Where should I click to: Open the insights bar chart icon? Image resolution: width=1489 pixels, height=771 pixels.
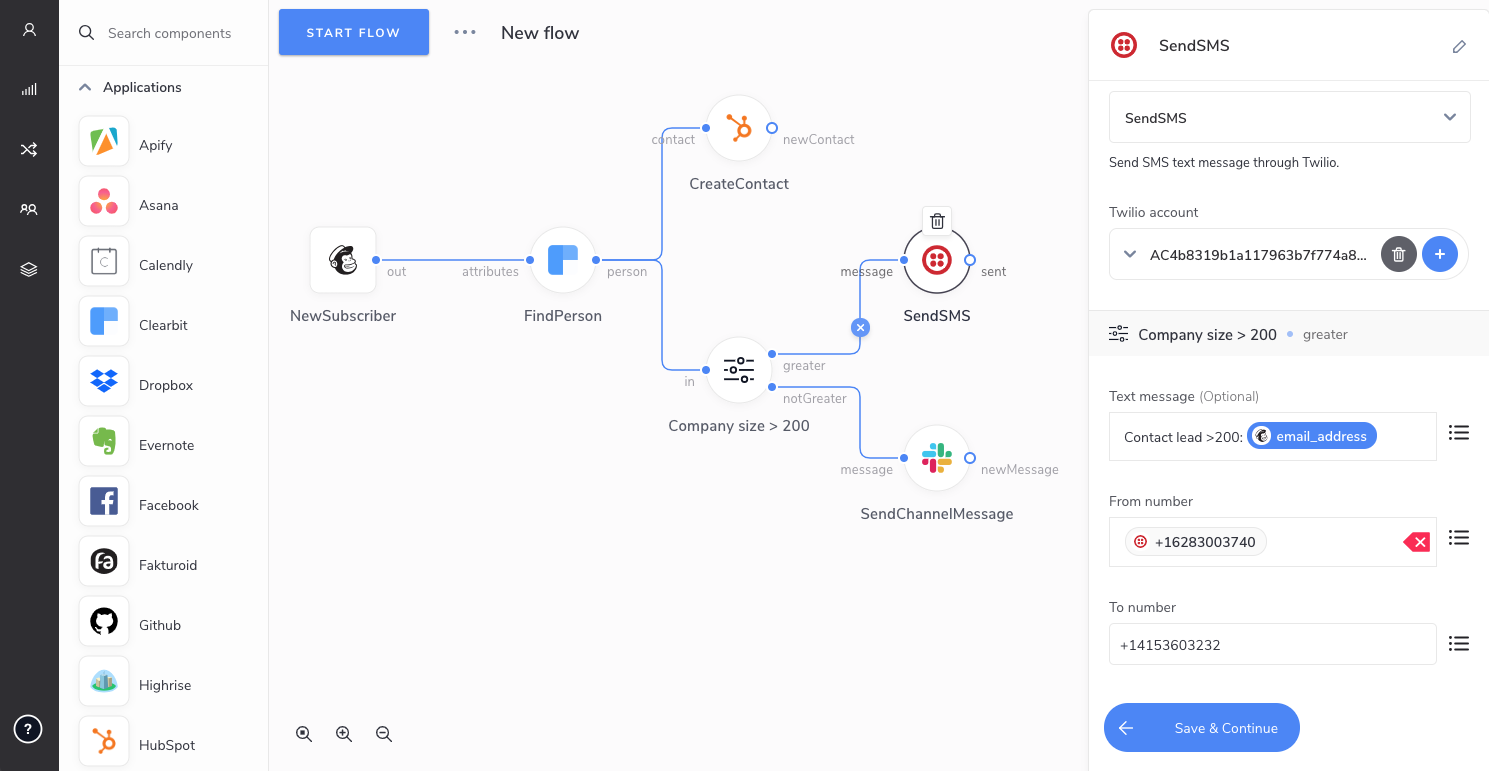[x=29, y=90]
